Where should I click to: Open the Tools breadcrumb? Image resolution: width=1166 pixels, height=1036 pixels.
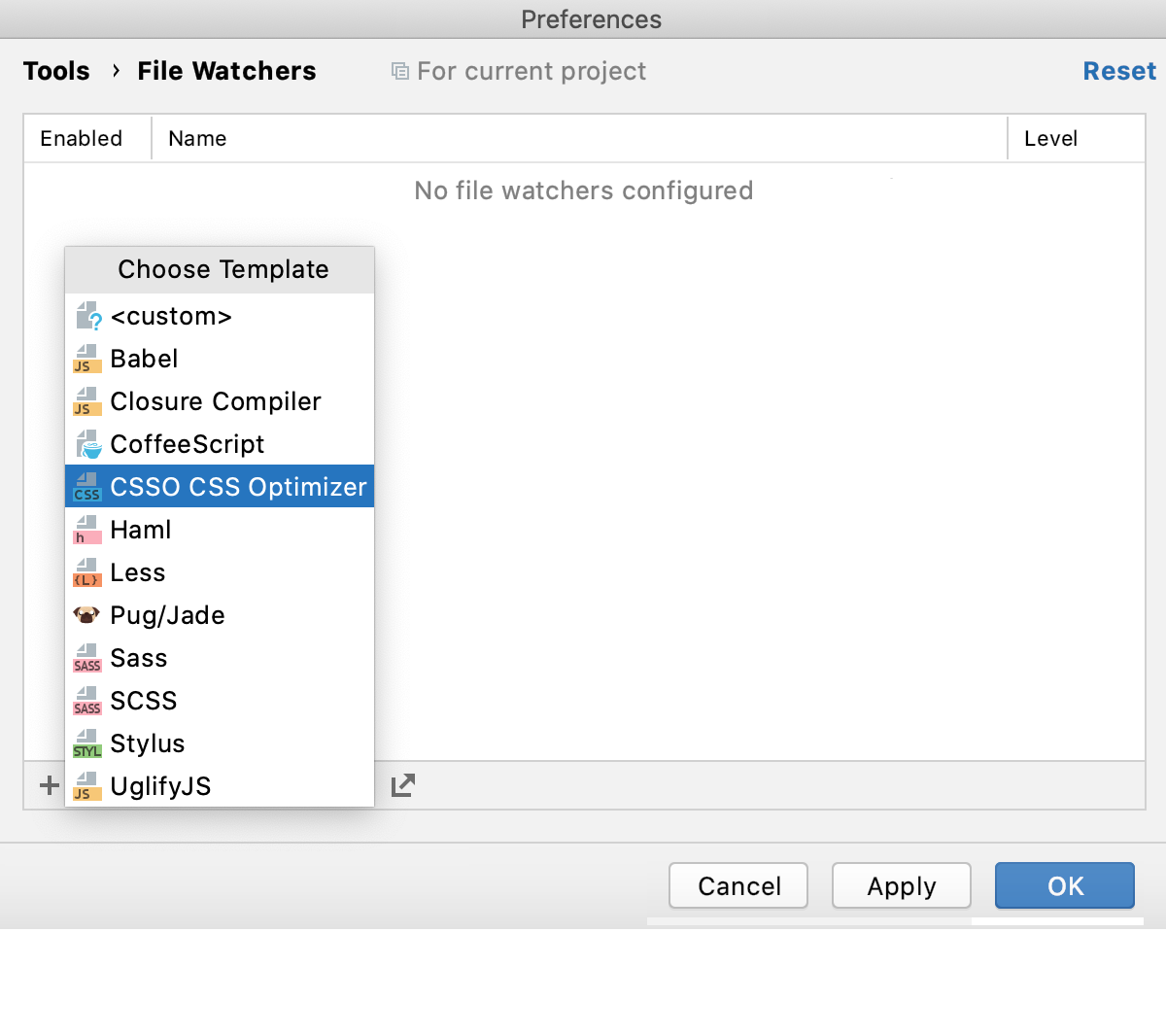click(55, 70)
